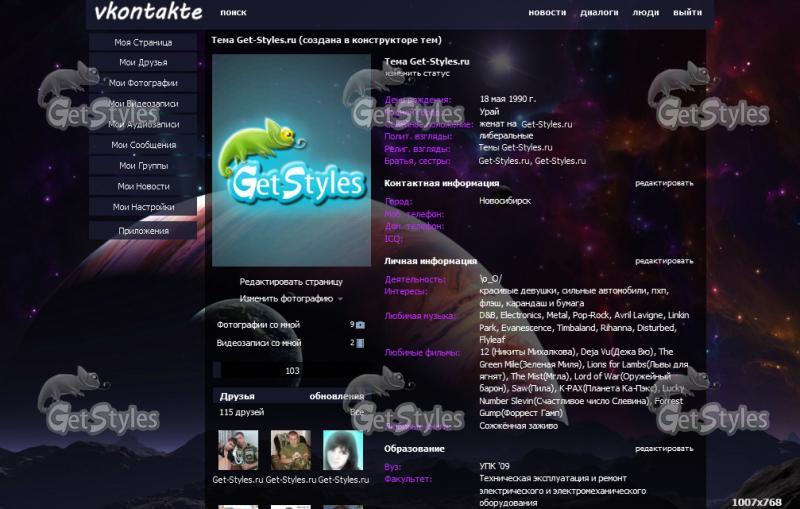
Task: Click обновления in the friends header
Action: click(337, 396)
